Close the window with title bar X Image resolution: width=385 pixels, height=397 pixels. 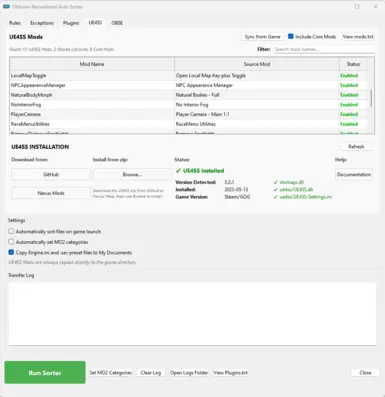pos(375,6)
